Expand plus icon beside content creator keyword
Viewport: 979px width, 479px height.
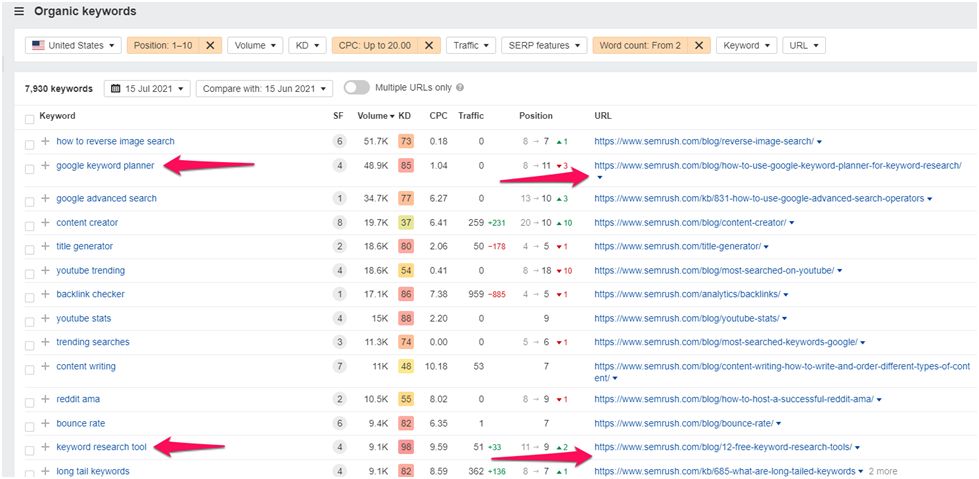[45, 223]
